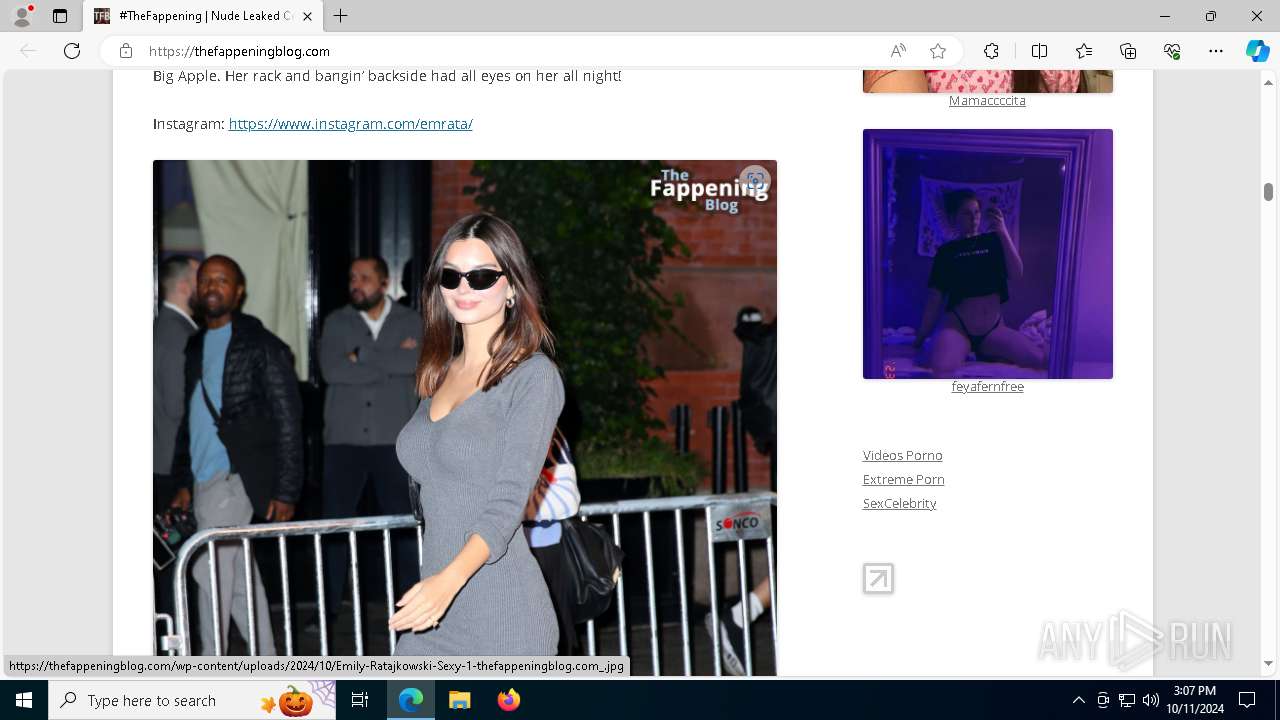
Task: Close the #TheFappening browser tab
Action: point(307,16)
